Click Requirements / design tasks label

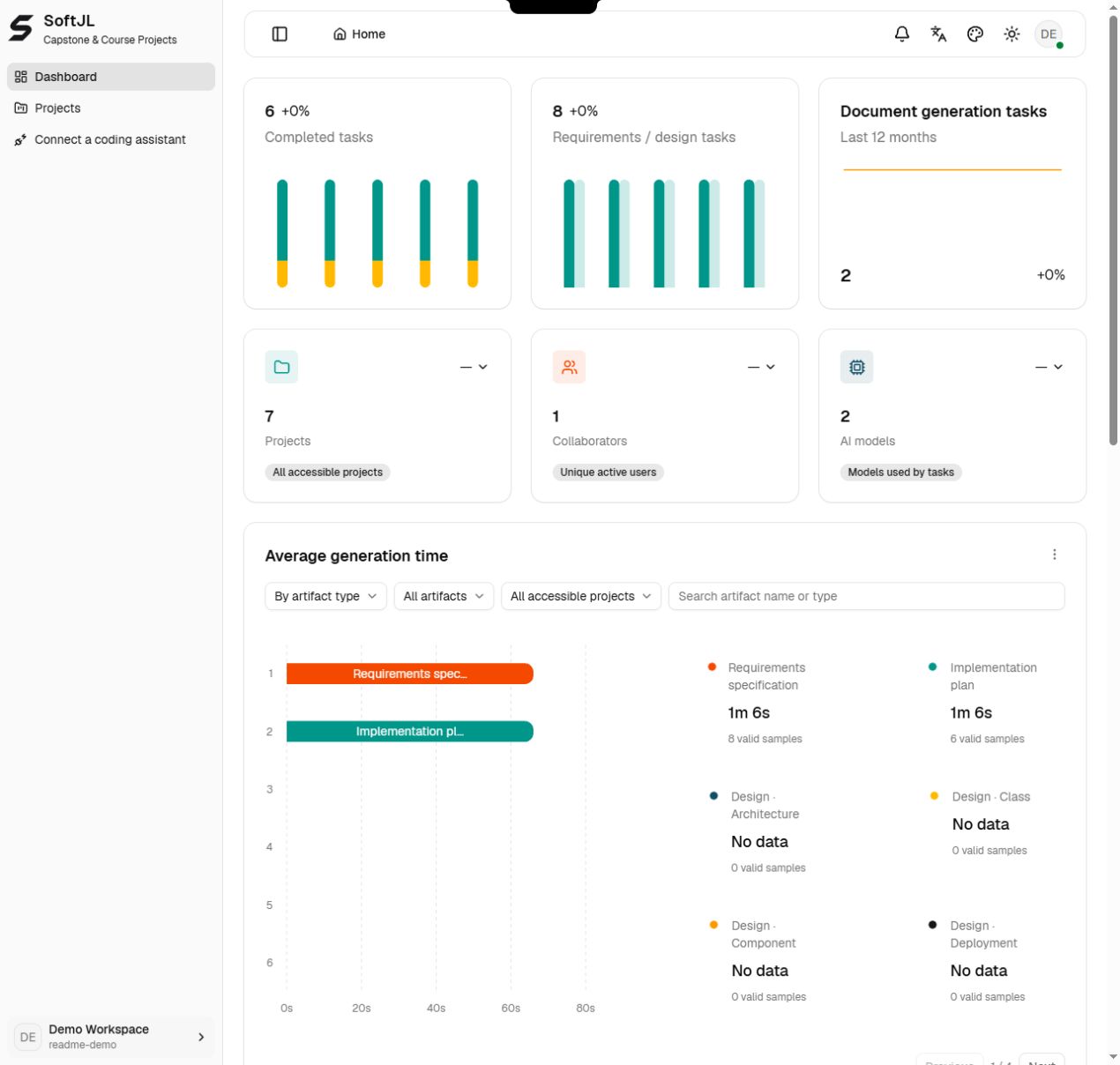coord(644,137)
